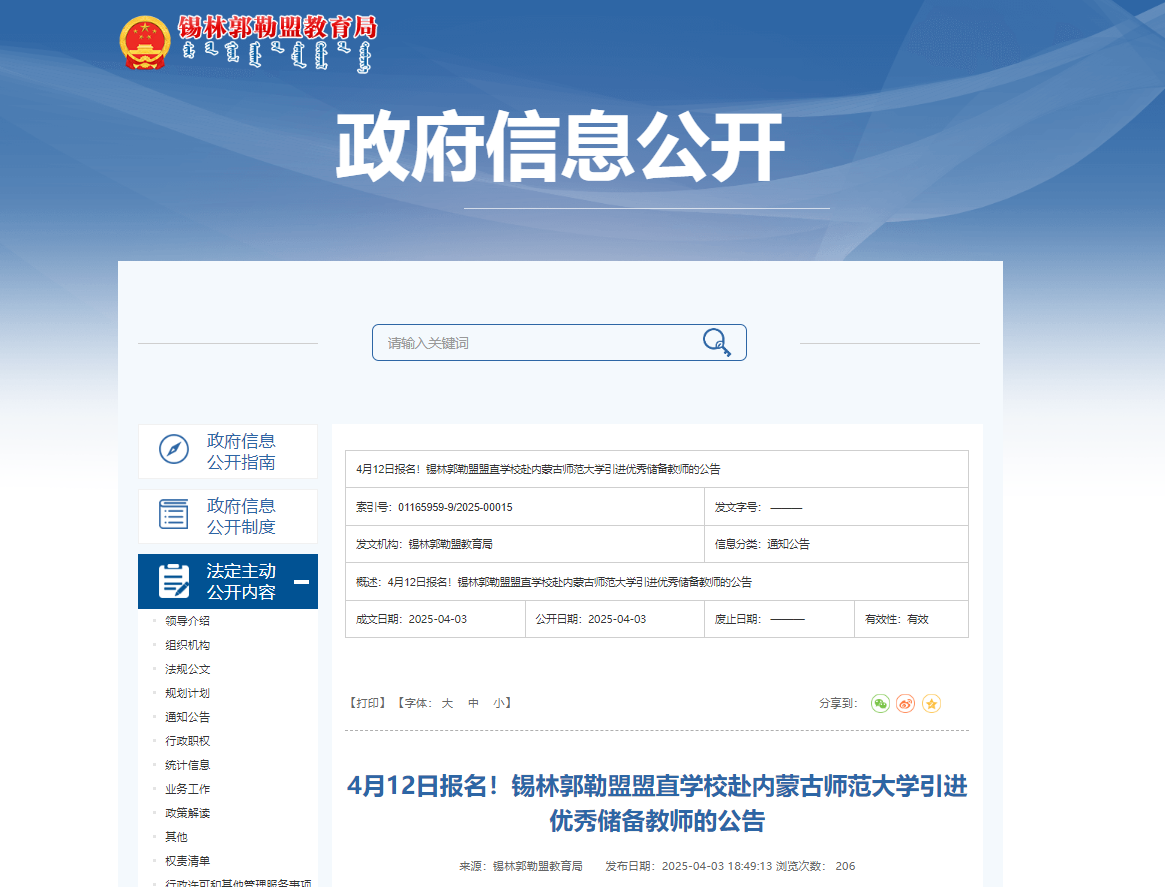Click 来源：锡林郭勒盟教育局 below headline
The width and height of the screenshot is (1165, 887).
521,866
